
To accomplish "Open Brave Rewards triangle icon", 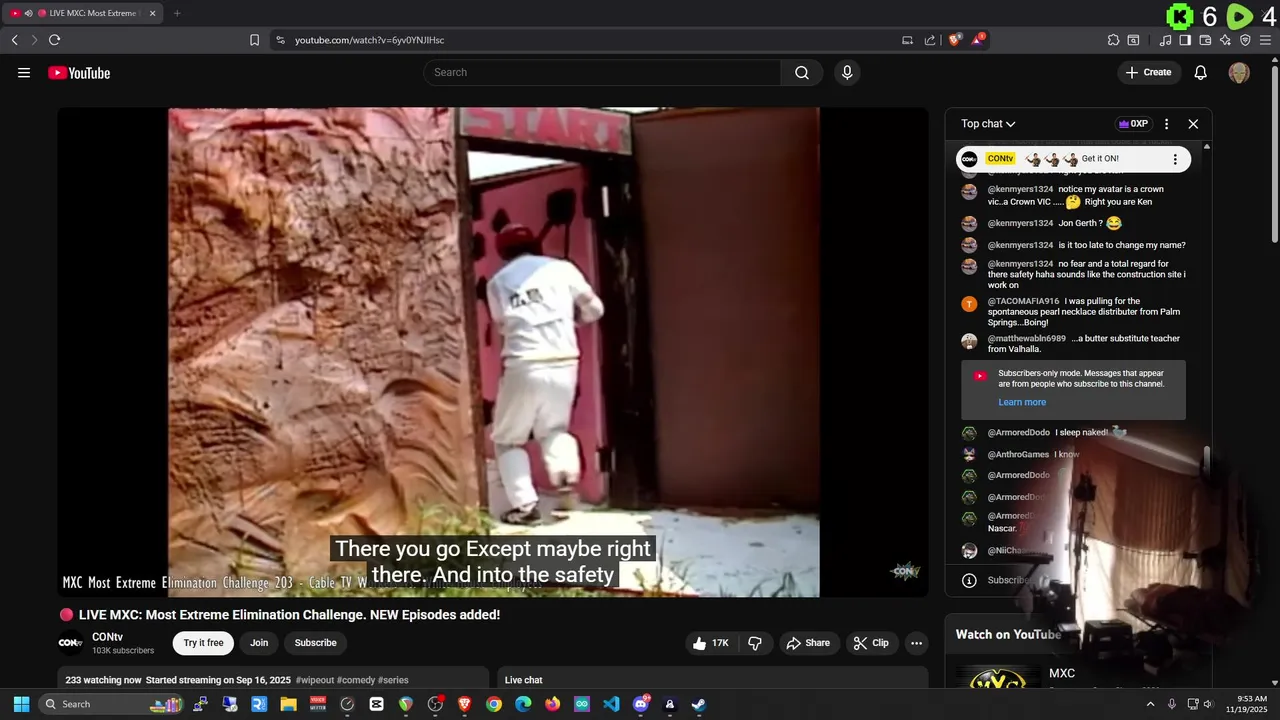I will 978,40.
